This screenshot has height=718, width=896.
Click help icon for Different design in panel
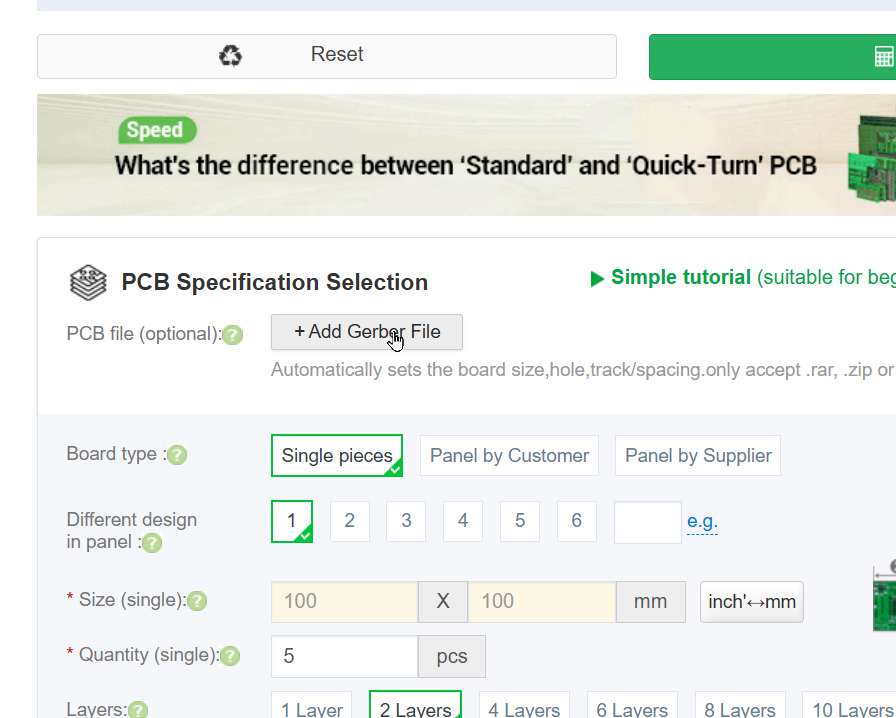point(152,543)
